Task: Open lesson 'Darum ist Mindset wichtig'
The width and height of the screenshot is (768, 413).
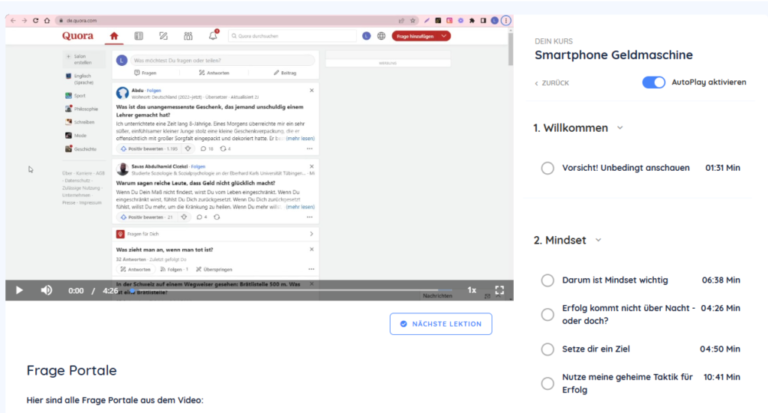Action: 615,280
